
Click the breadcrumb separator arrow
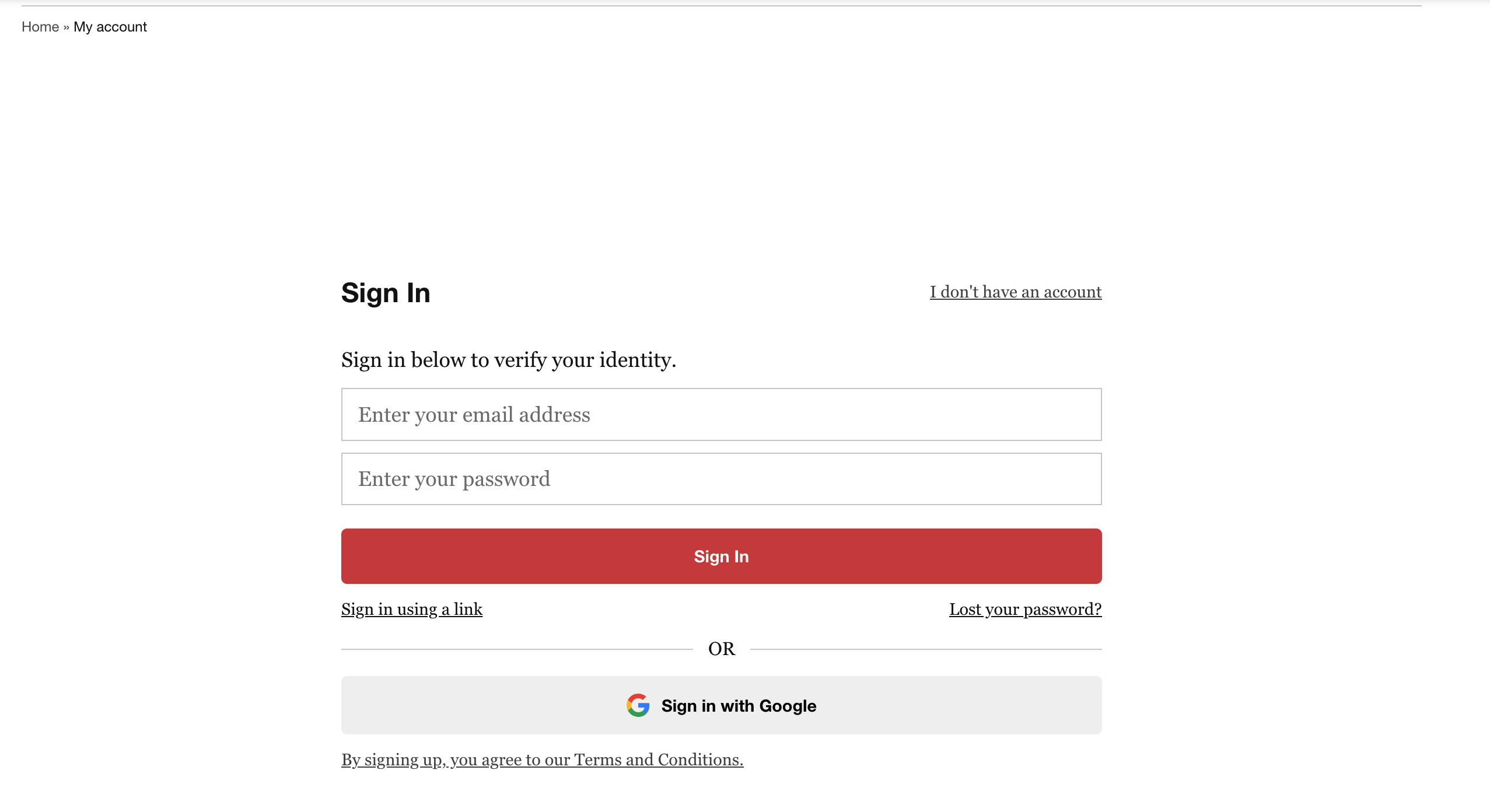(x=67, y=27)
